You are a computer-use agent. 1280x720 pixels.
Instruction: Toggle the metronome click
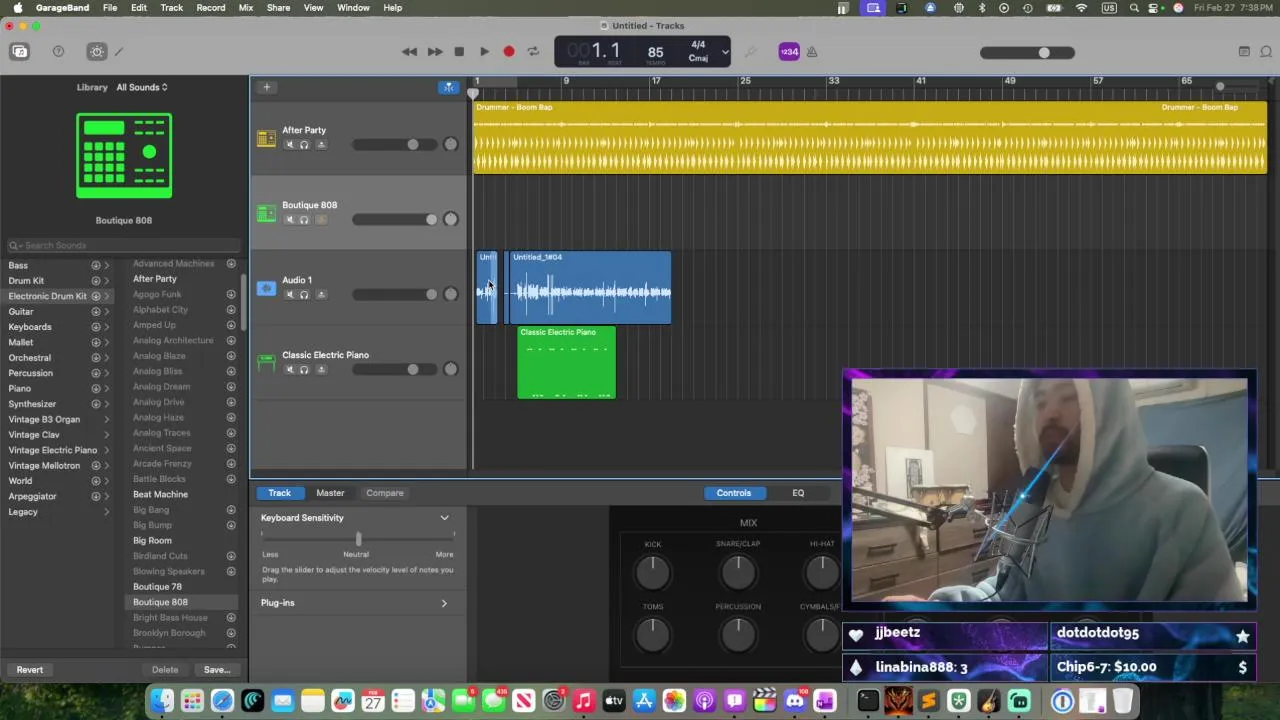tap(812, 52)
